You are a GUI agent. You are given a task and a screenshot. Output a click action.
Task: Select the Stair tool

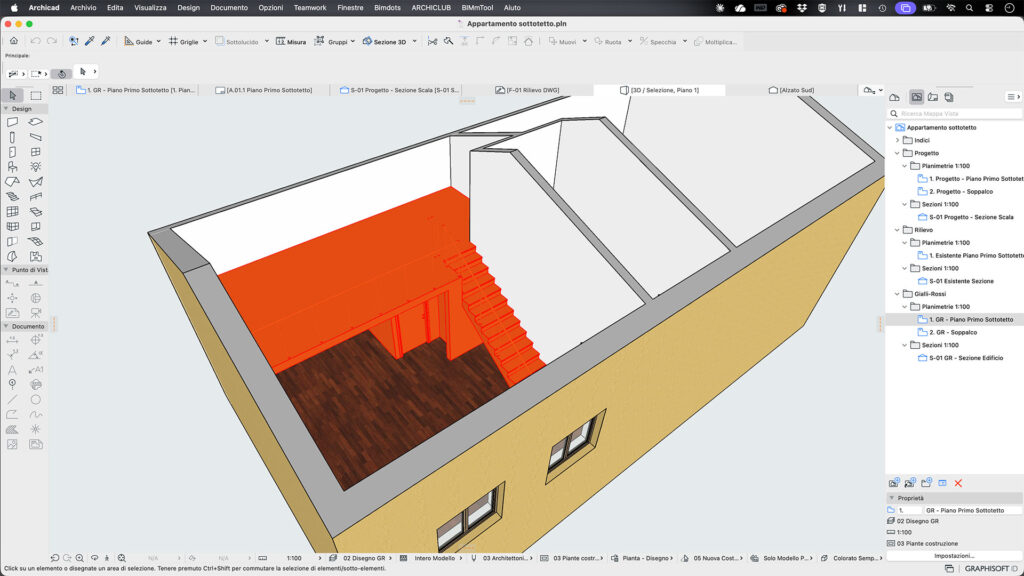coord(12,197)
